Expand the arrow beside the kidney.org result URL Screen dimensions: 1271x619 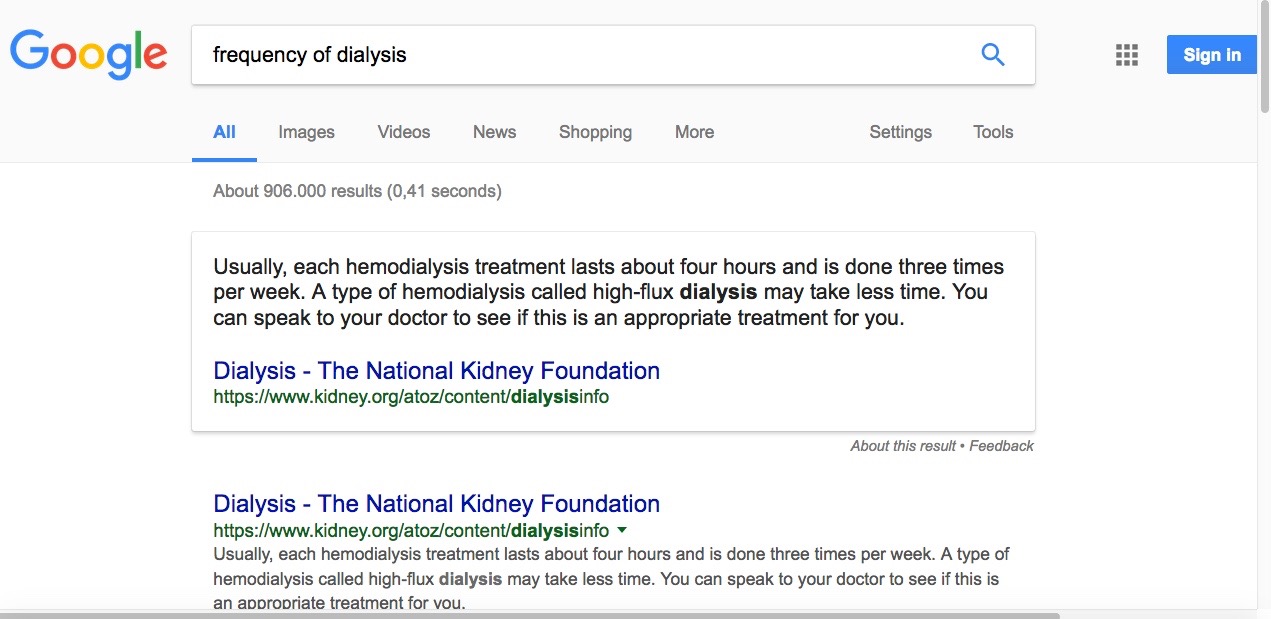pyautogui.click(x=622, y=530)
